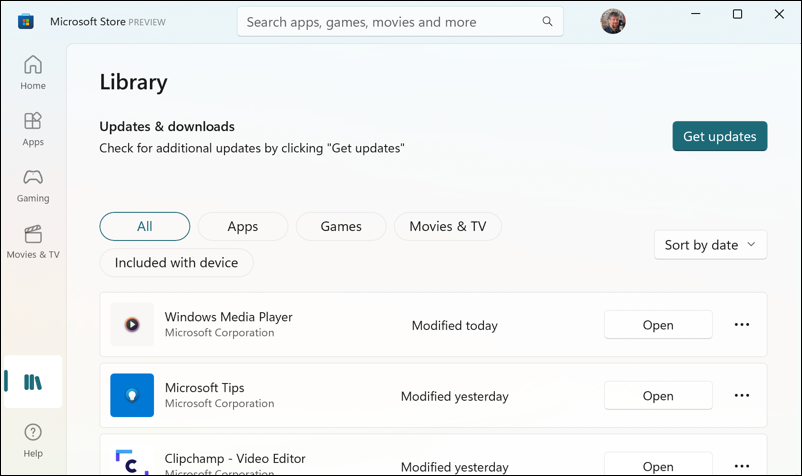The height and width of the screenshot is (476, 802).
Task: Open Clipchamp - Video Editor
Action: coord(658,464)
